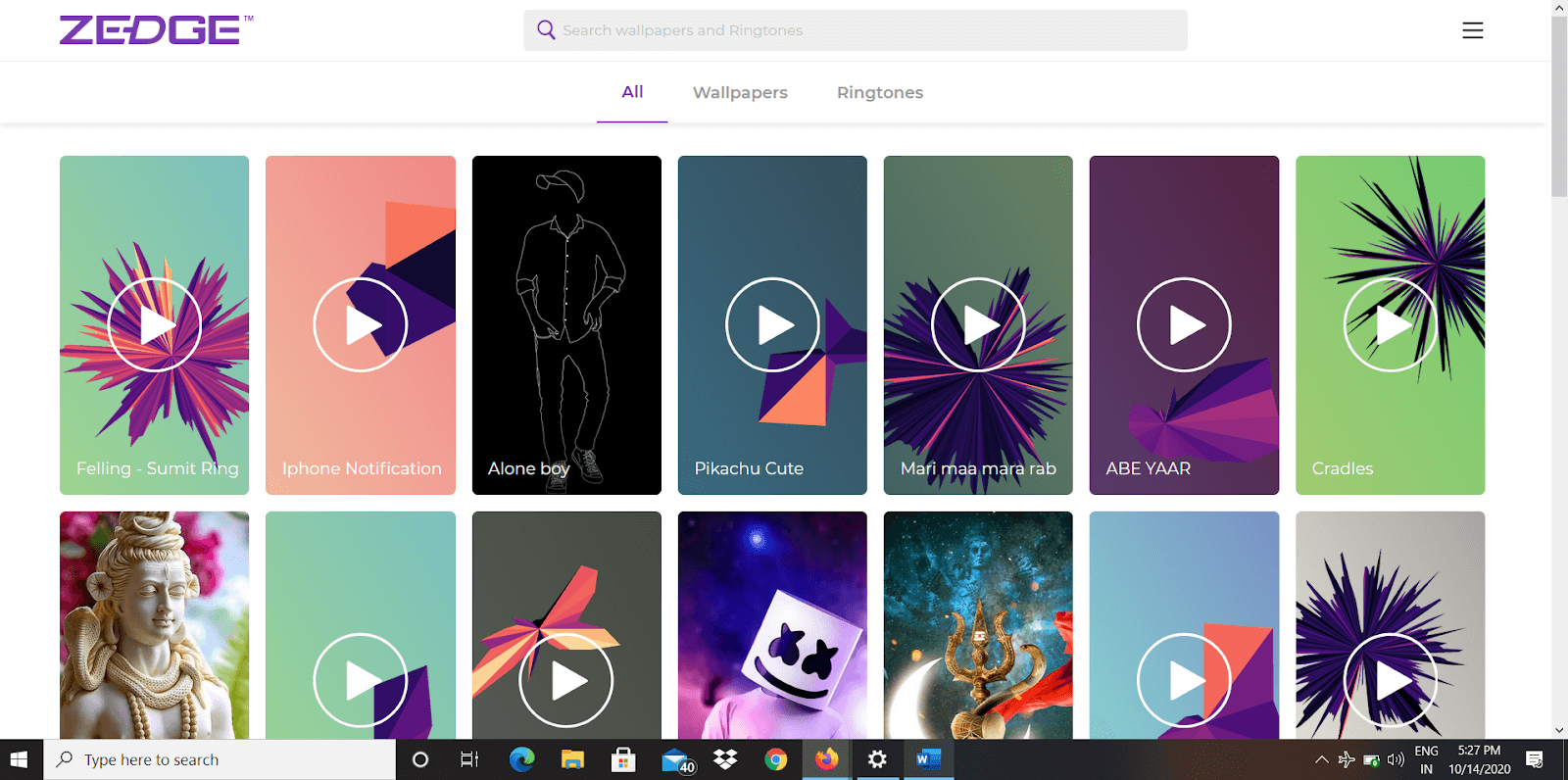This screenshot has height=780, width=1568.
Task: Open Microsoft Store from the taskbar
Action: point(623,759)
